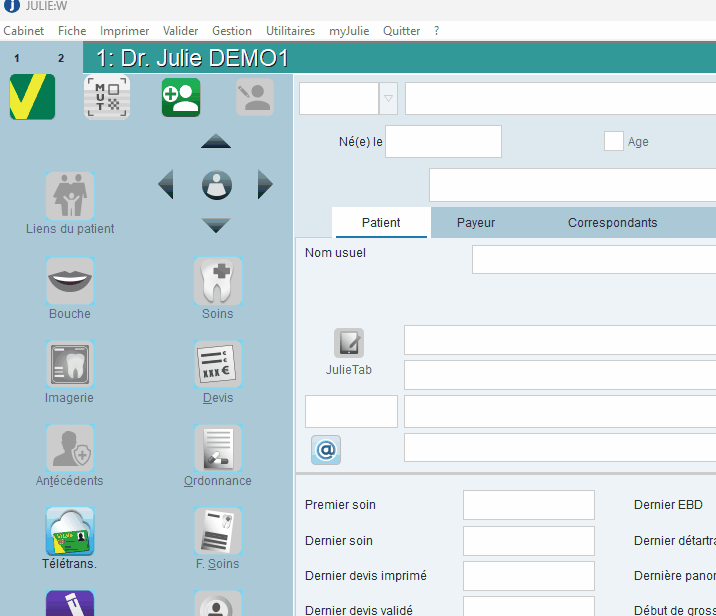Switch to the Payeur tab
Image resolution: width=716 pixels, height=616 pixels.
[476, 222]
